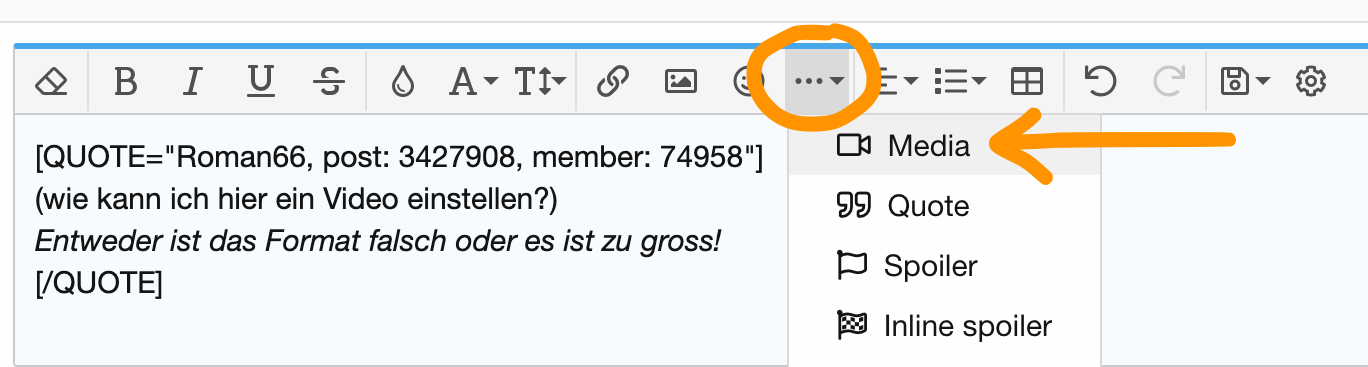Open the font family dropdown
The height and width of the screenshot is (367, 1368).
(472, 82)
